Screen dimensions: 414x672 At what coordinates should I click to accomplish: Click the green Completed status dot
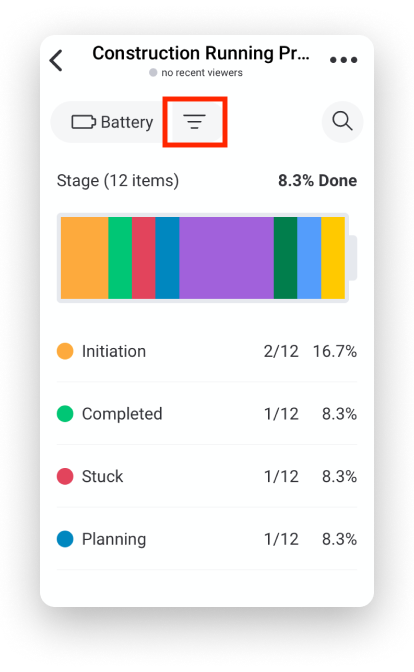pos(65,414)
